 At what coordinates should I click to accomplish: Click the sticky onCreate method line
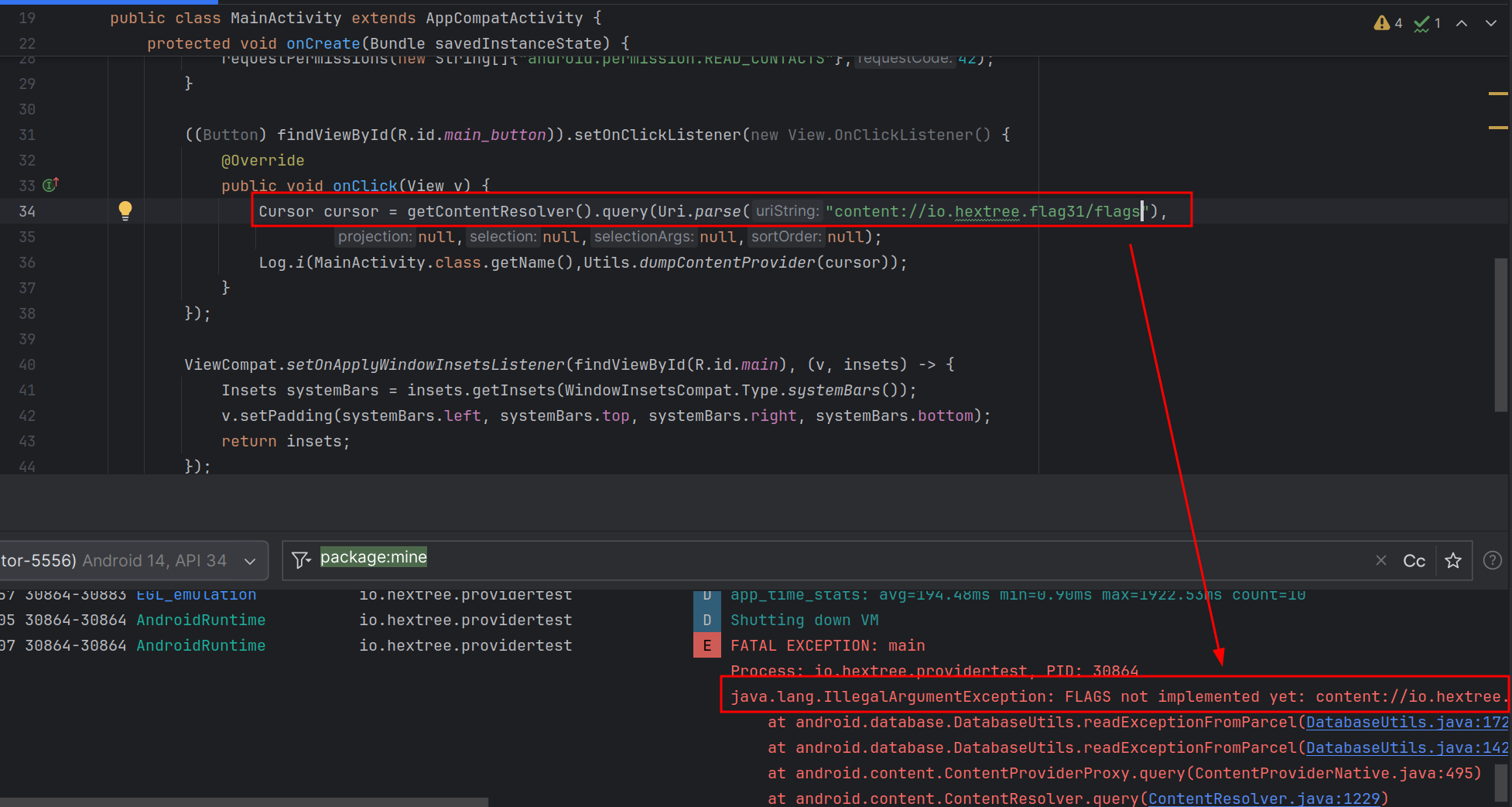coord(388,43)
